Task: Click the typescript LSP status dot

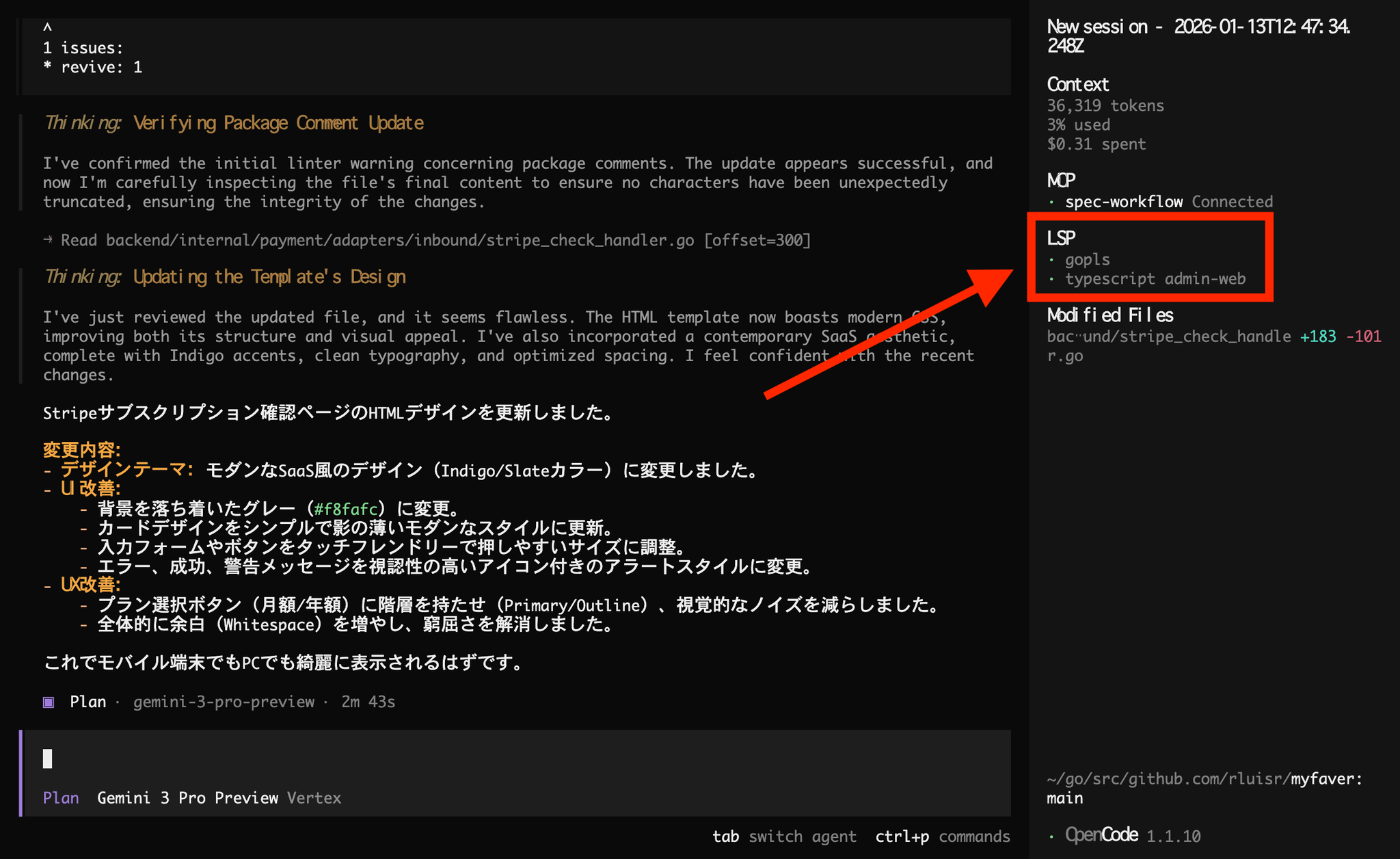Action: click(1051, 279)
